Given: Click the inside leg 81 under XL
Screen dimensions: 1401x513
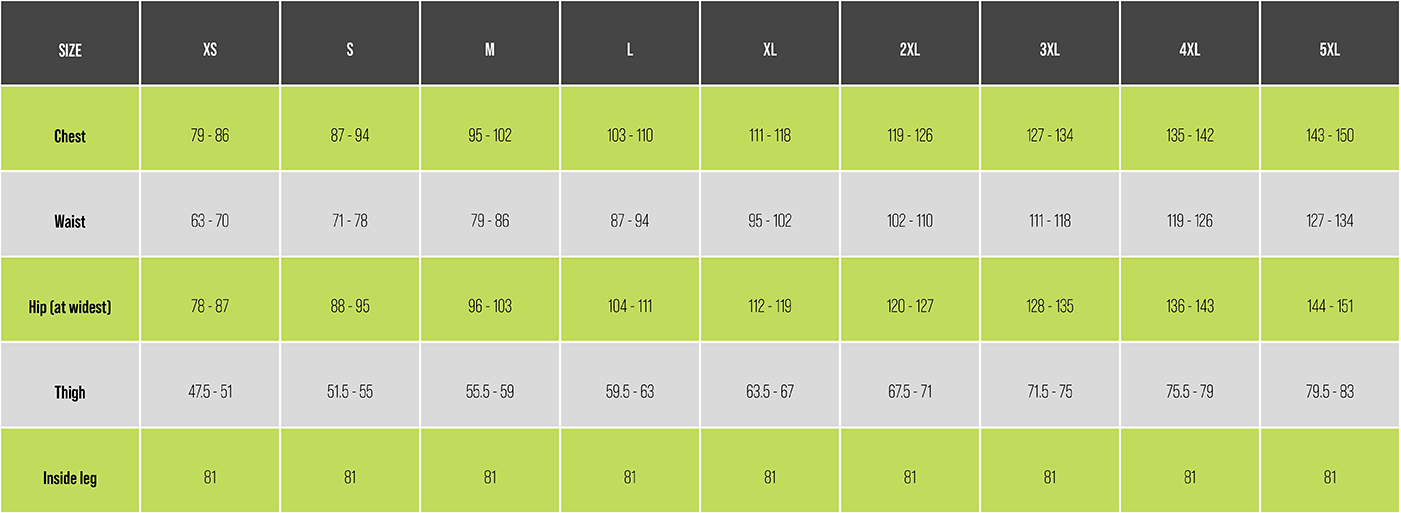Looking at the screenshot, I should click(770, 478).
